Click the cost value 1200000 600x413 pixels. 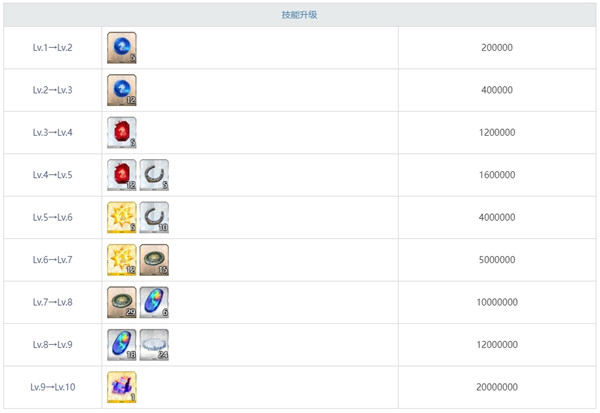(497, 133)
